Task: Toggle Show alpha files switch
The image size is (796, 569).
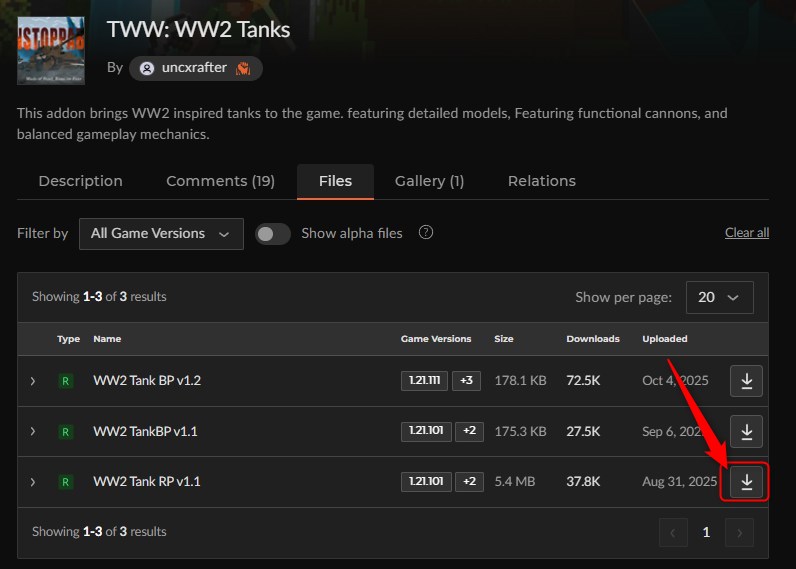Action: point(273,233)
